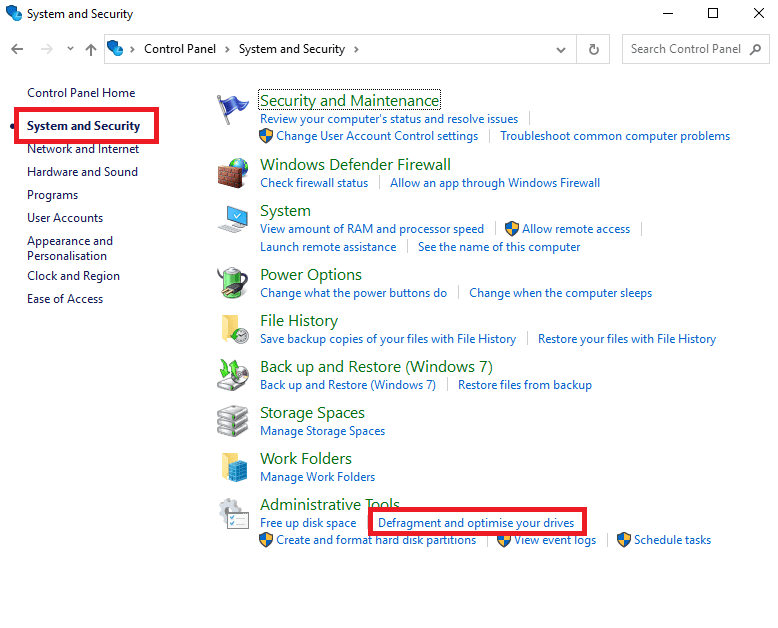Open Change User Account Control settings
This screenshot has height=628, width=778.
pos(377,136)
